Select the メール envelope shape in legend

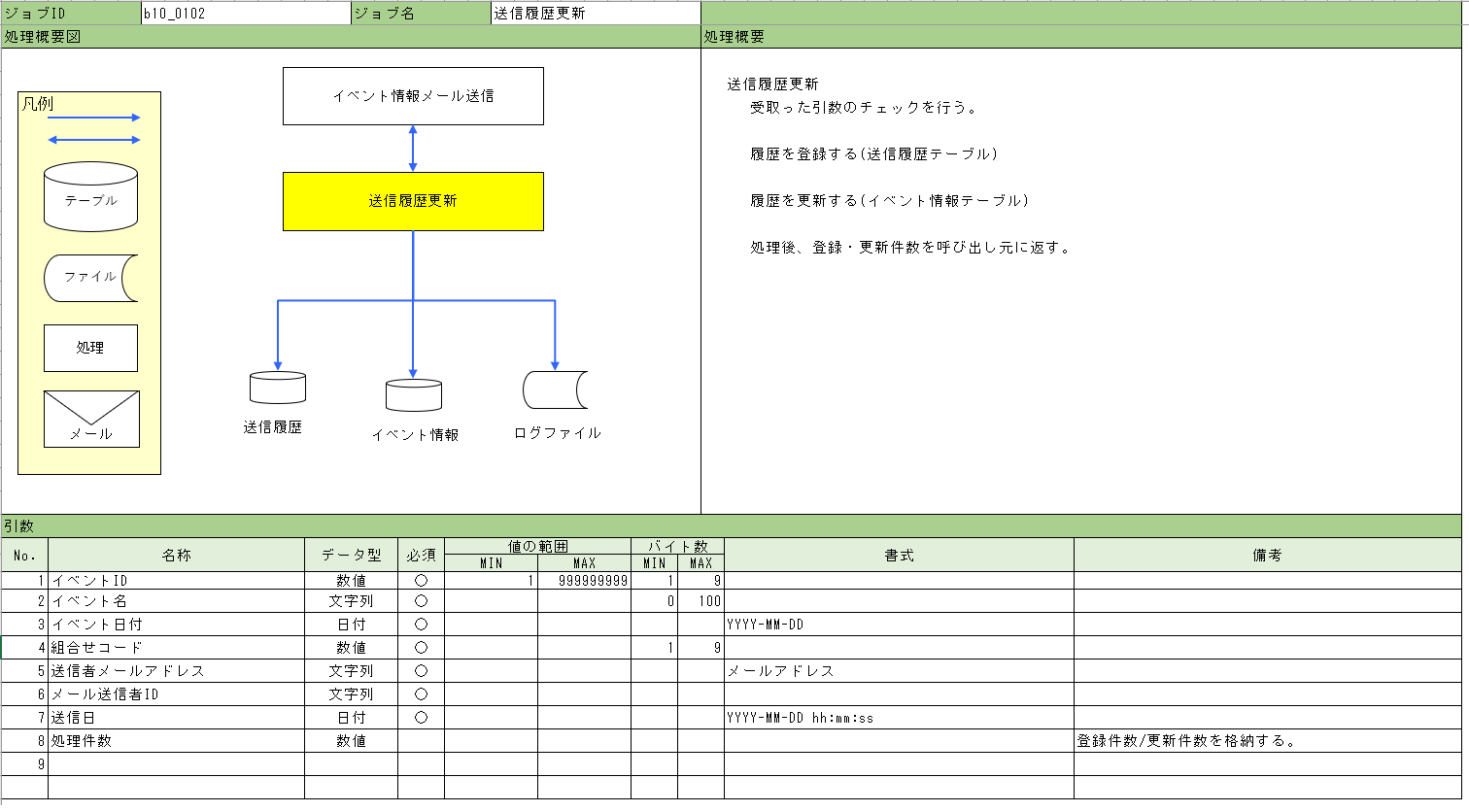pos(91,419)
